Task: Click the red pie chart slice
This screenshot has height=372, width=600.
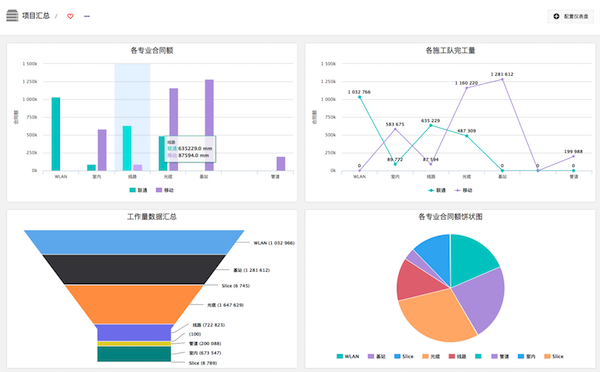Action: (x=417, y=281)
